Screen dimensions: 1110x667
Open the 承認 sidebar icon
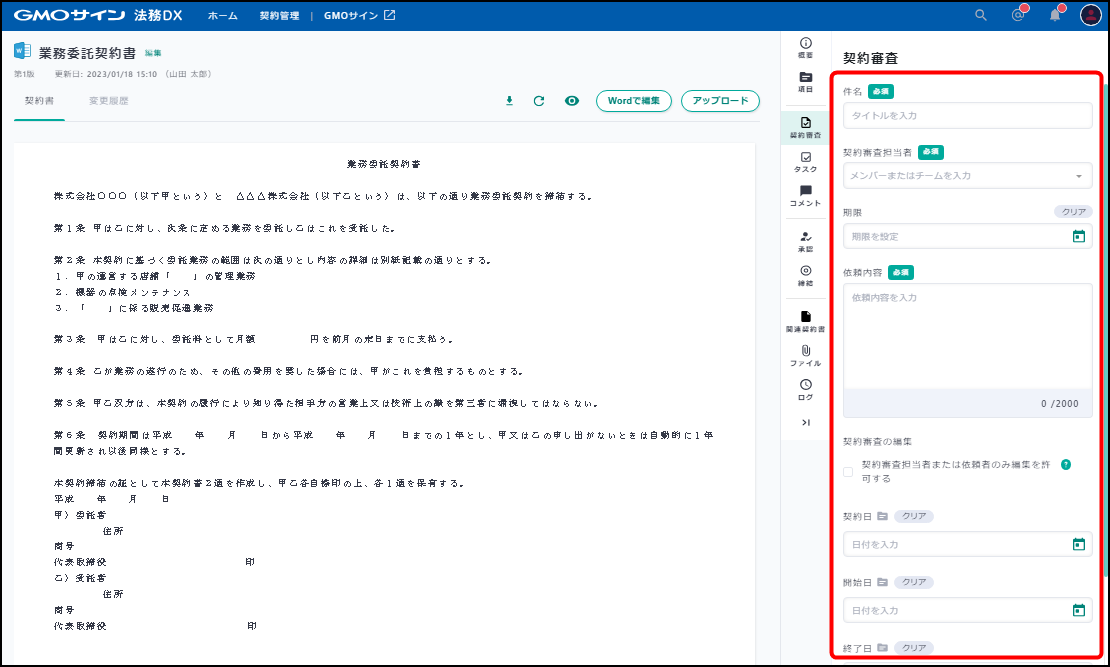click(806, 242)
